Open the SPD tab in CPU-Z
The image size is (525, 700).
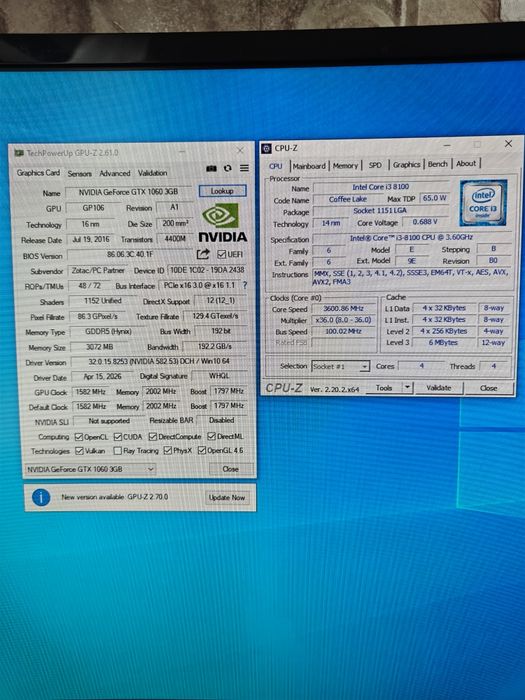(375, 165)
